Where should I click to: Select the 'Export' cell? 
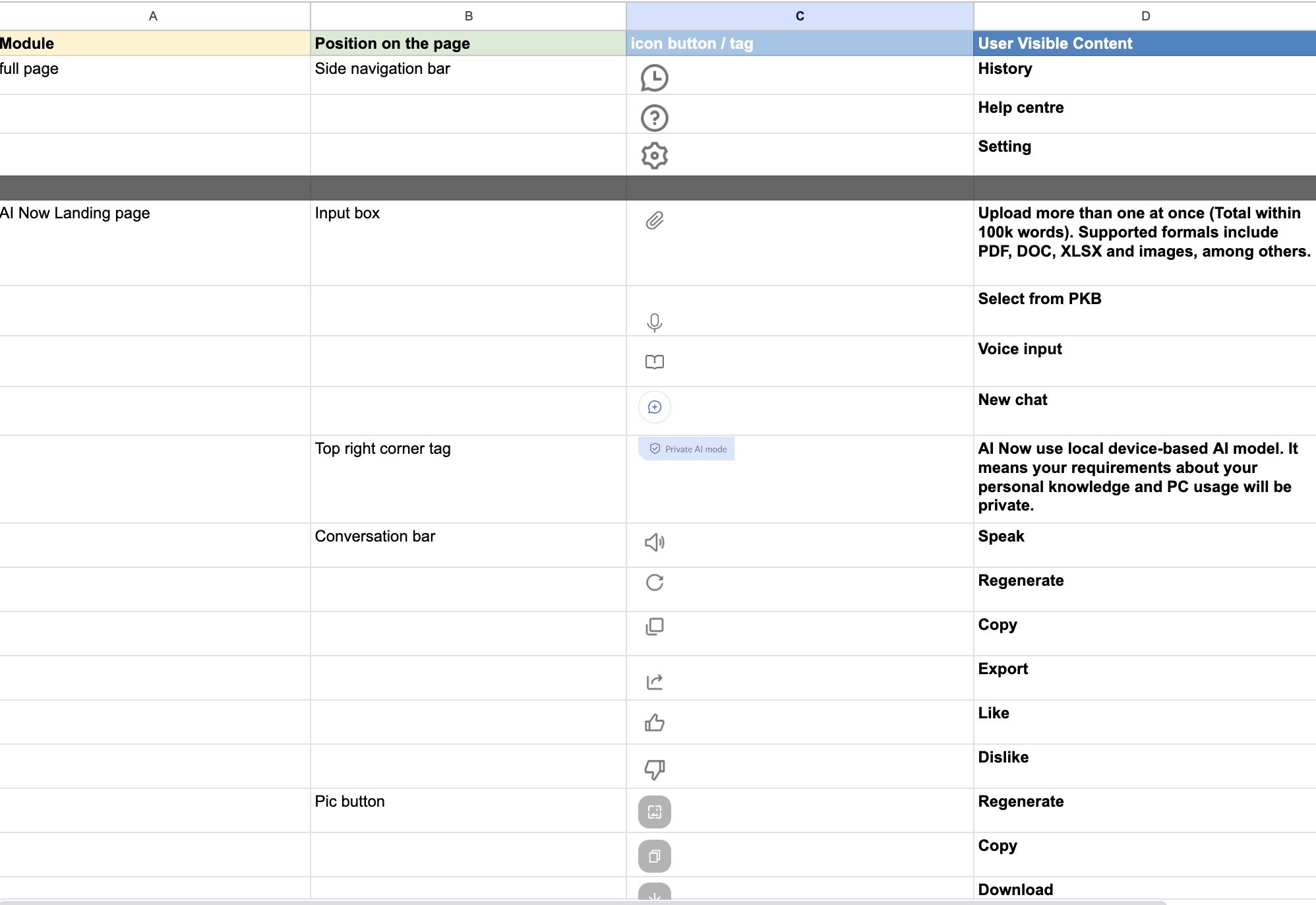coord(1145,678)
